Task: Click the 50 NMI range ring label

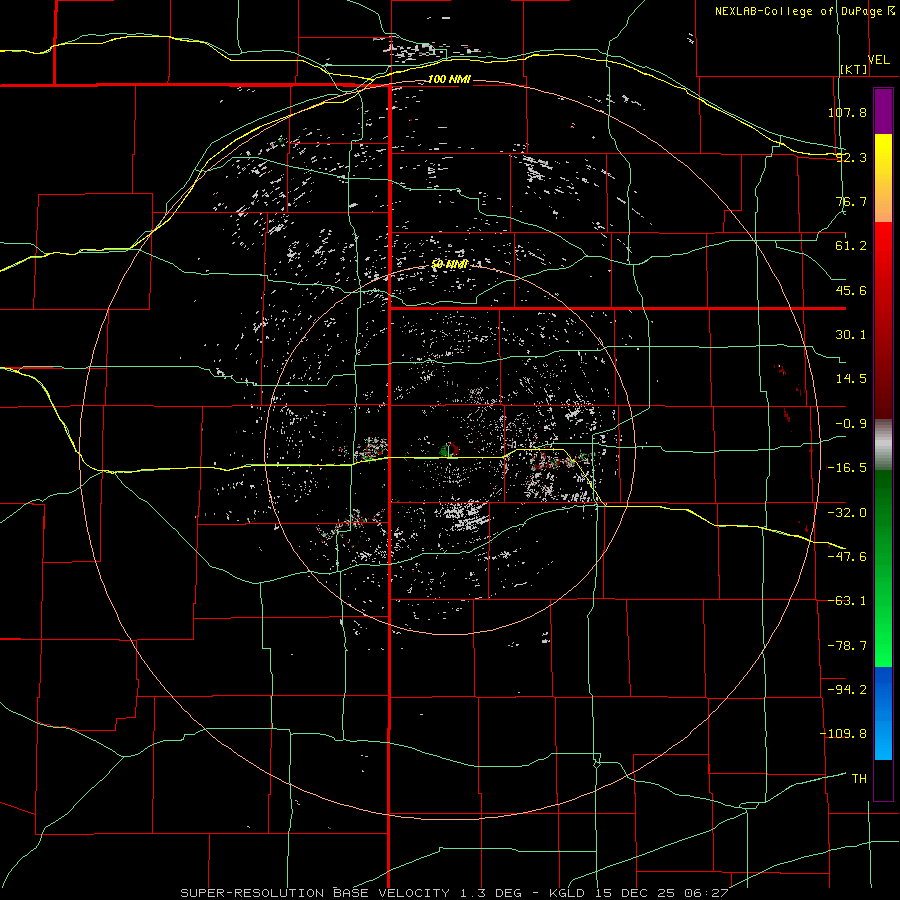Action: [x=449, y=264]
